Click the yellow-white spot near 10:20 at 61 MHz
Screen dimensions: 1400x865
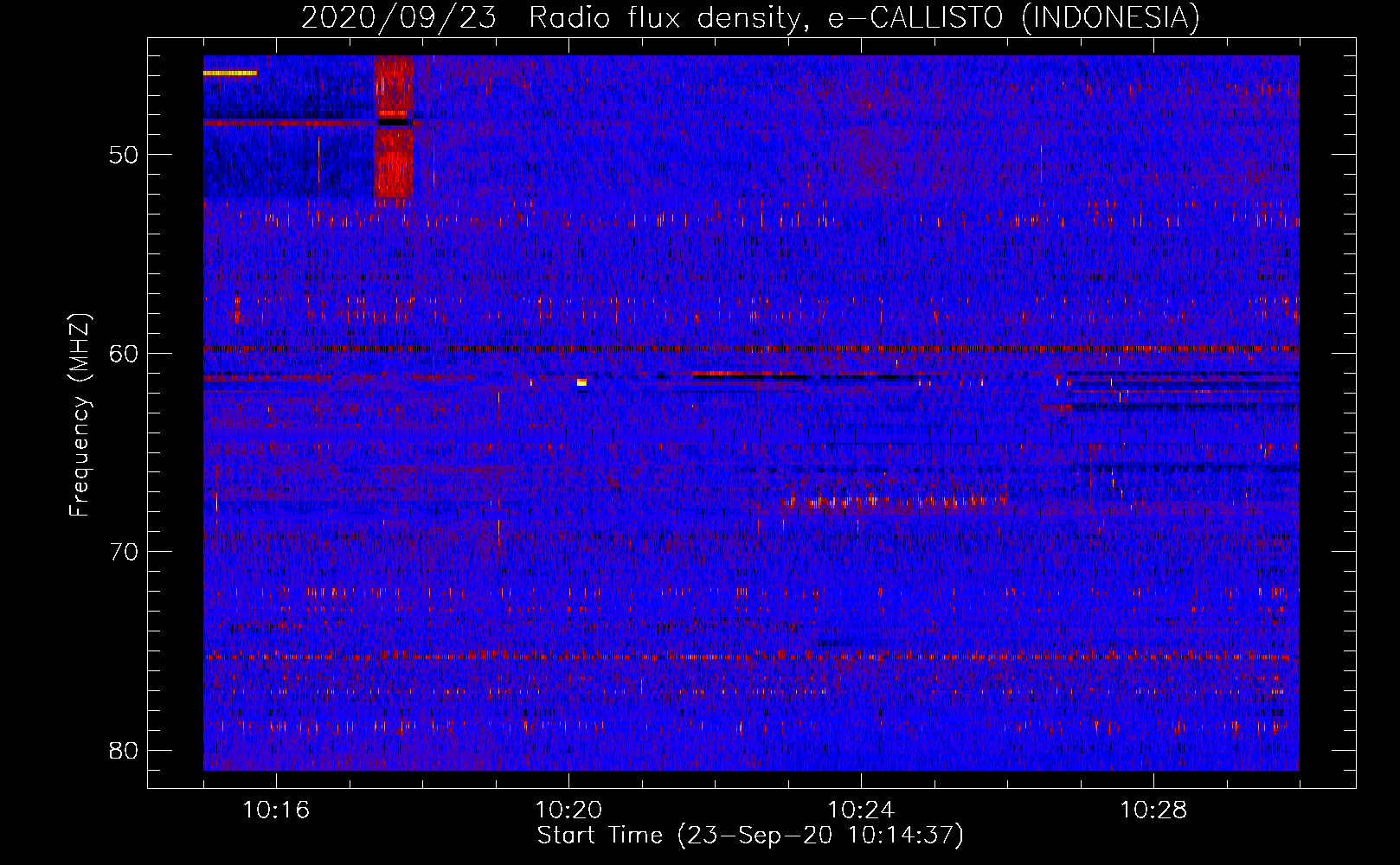[x=581, y=381]
